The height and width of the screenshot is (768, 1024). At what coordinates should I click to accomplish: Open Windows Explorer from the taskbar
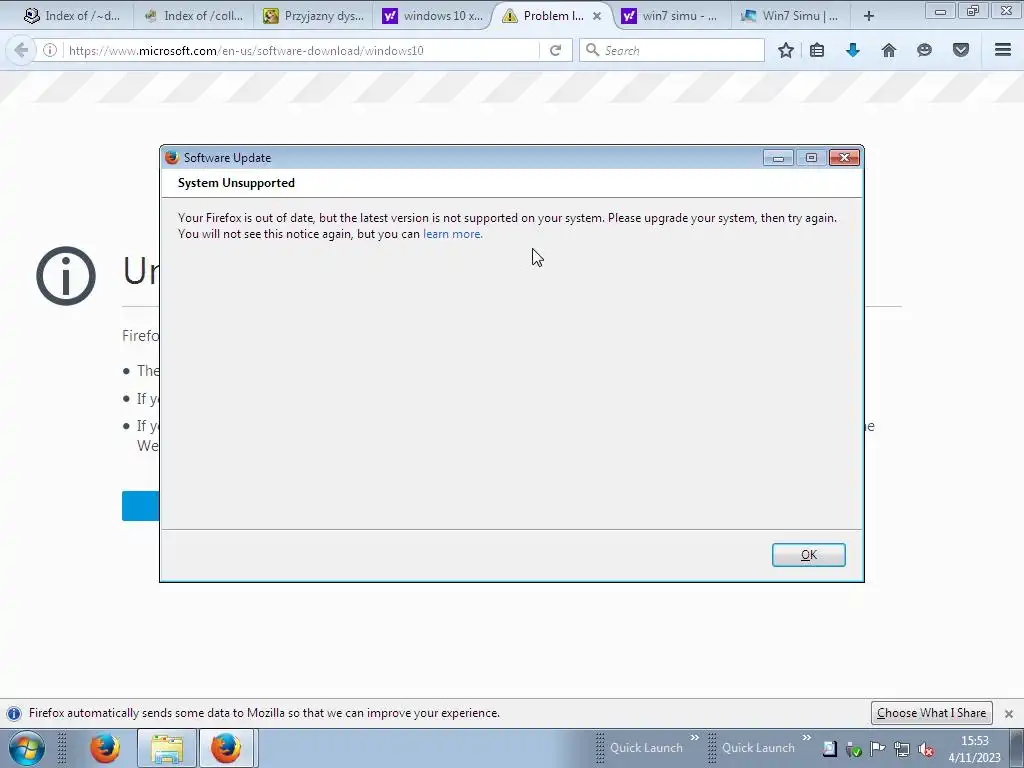pyautogui.click(x=167, y=748)
